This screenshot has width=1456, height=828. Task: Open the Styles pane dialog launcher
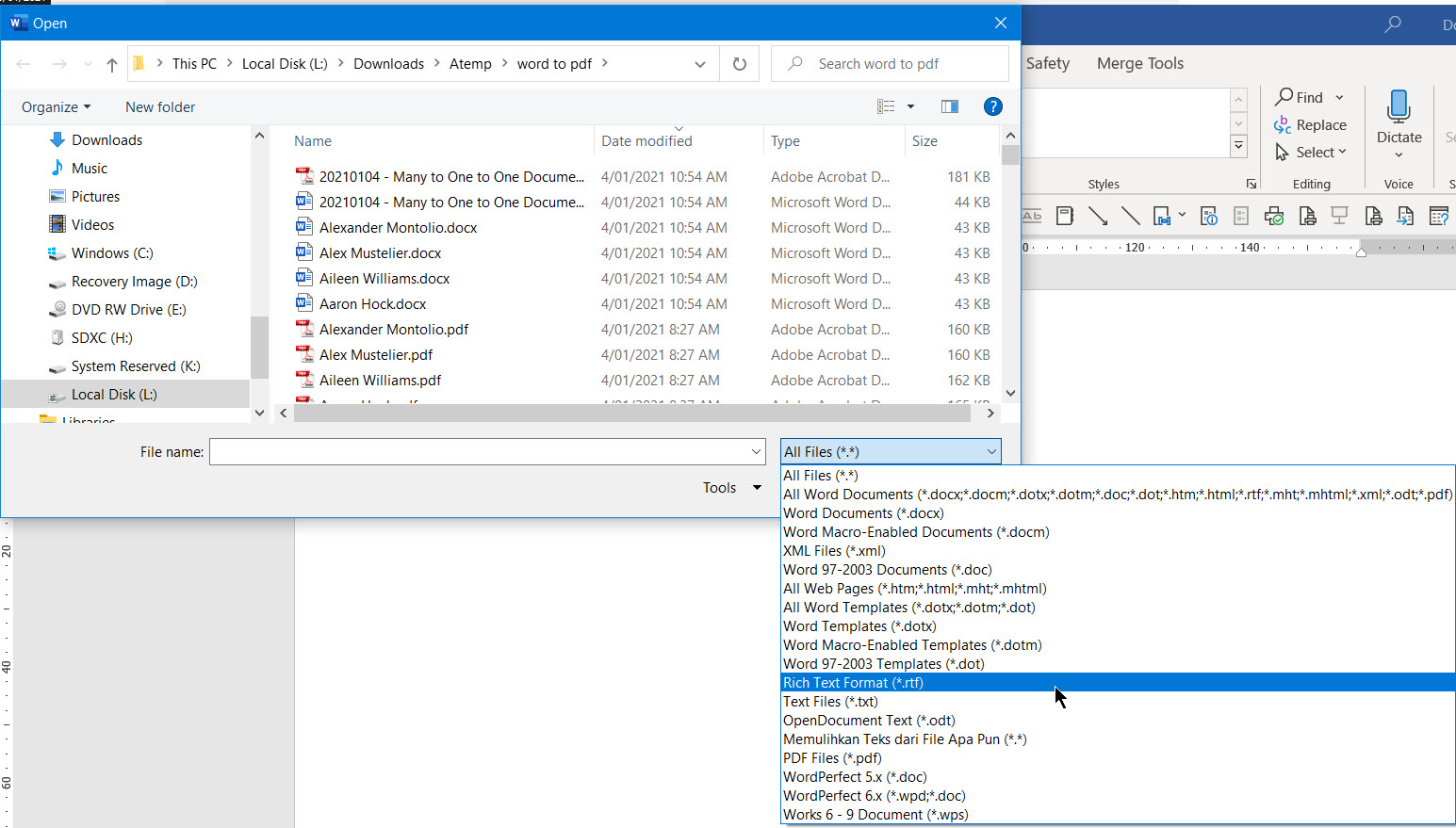tap(1252, 184)
